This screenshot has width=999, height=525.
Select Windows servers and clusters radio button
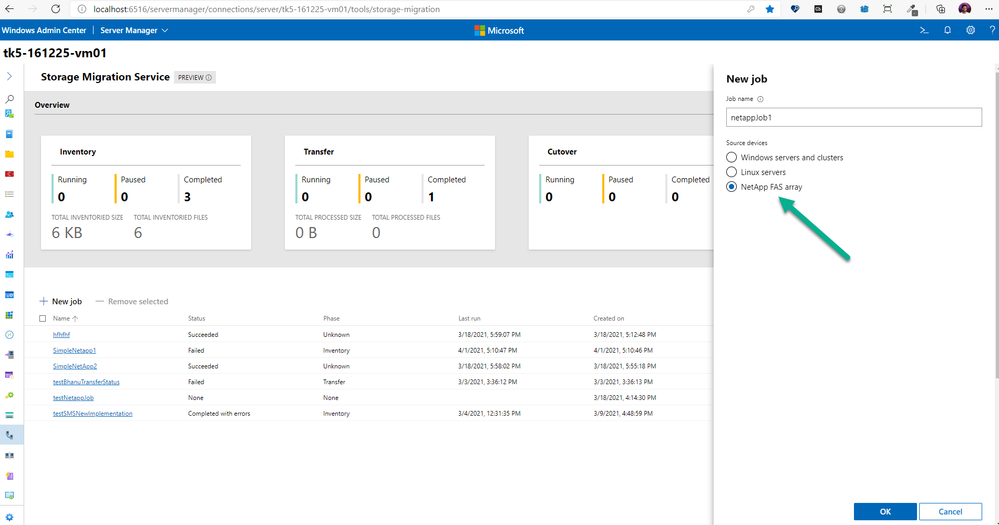(x=731, y=157)
